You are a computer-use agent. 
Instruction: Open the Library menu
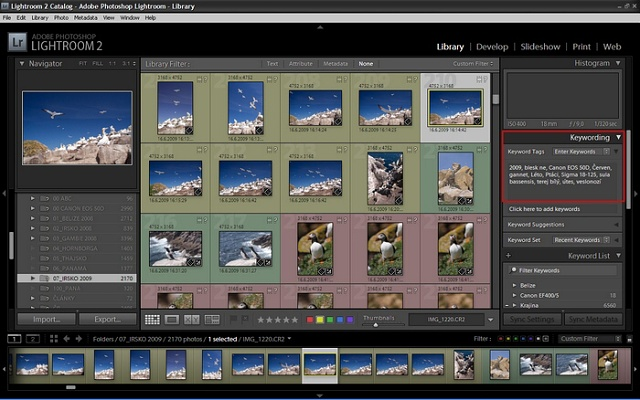40,18
